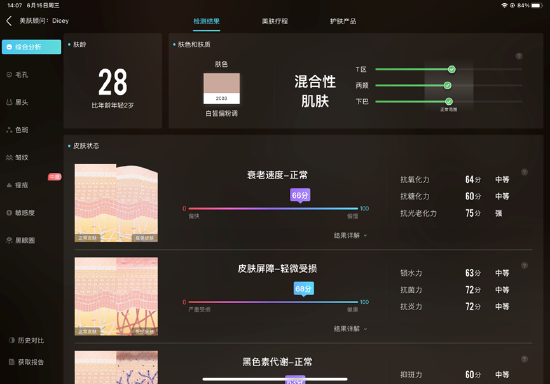
Task: Click the 抗氧化力 64分 row
Action: pos(455,180)
